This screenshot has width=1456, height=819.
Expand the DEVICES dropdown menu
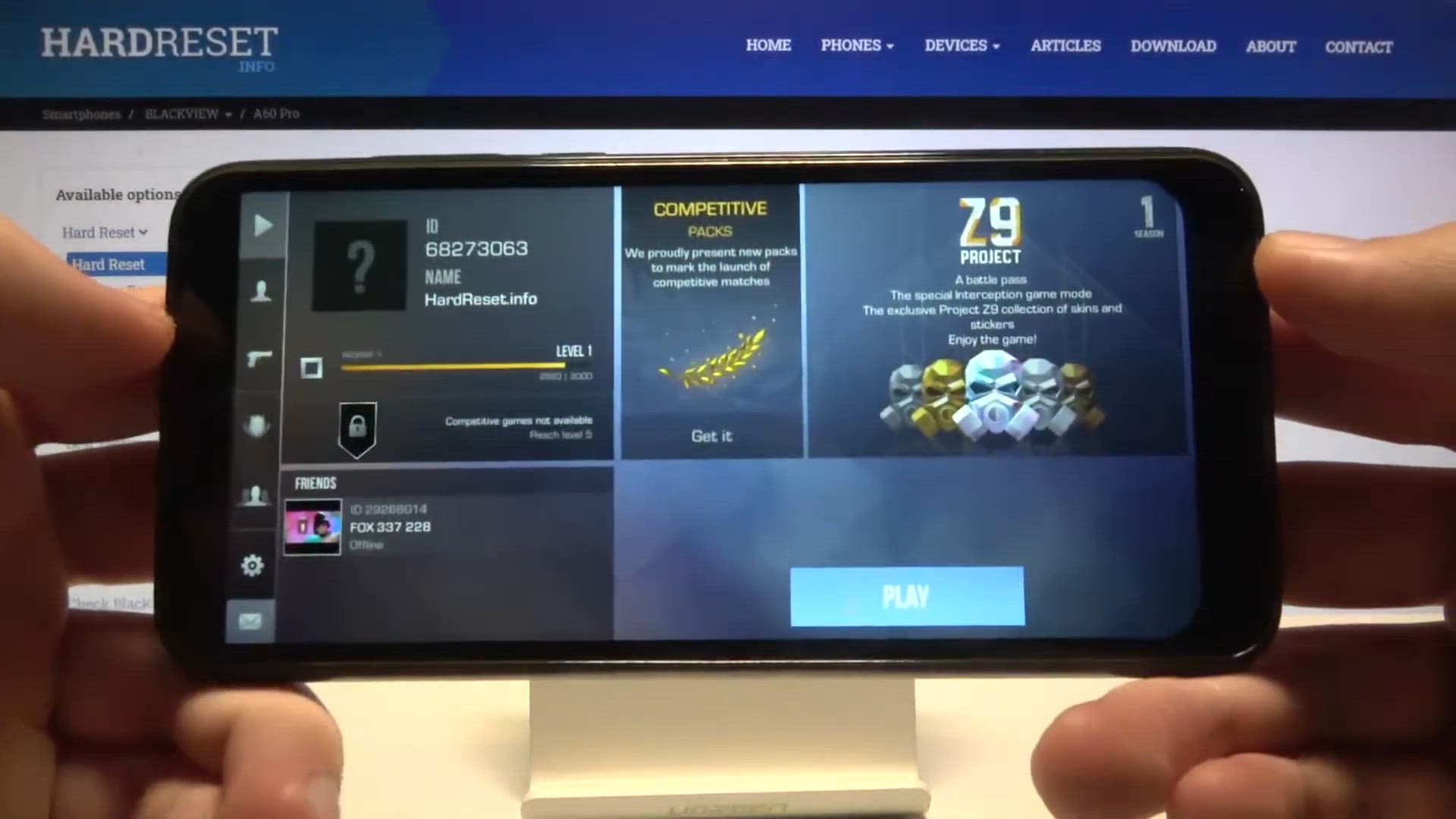click(x=961, y=46)
